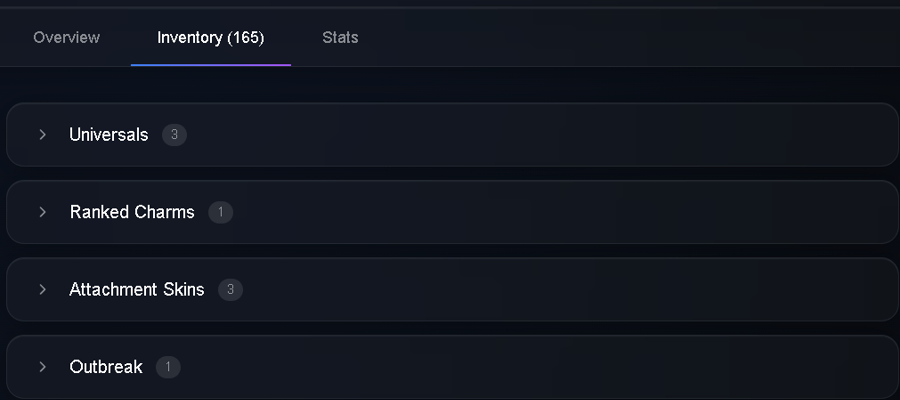Viewport: 900px width, 400px height.
Task: Click the count badge next to Attachment Skins
Action: click(x=230, y=290)
